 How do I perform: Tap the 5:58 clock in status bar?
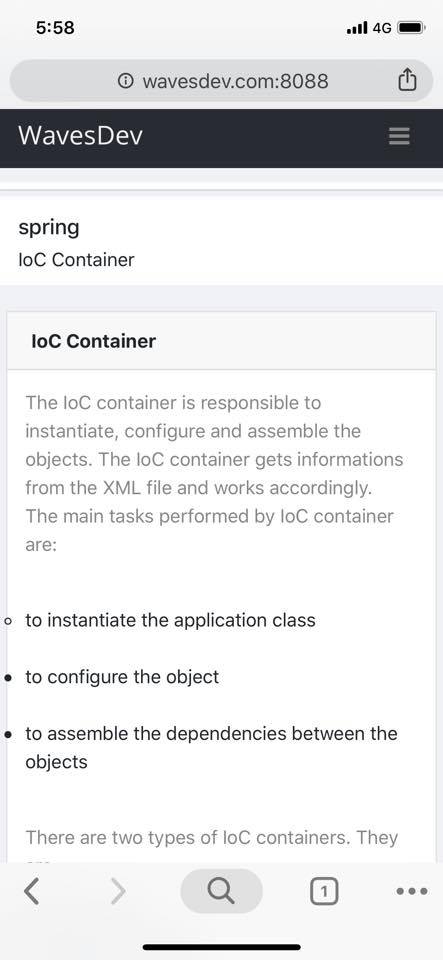(x=55, y=28)
